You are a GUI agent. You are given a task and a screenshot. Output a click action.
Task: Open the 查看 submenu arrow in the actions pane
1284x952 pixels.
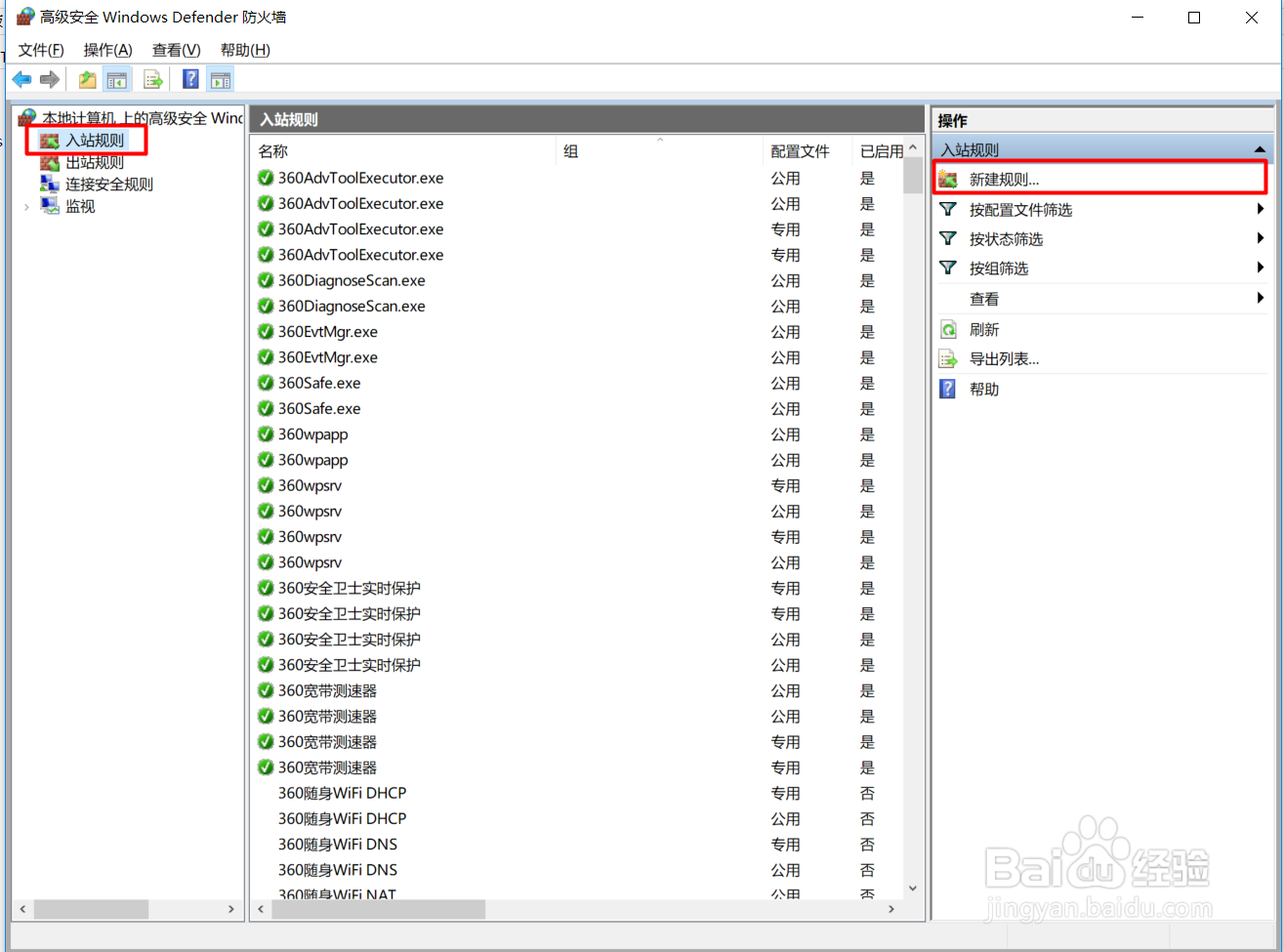1261,299
